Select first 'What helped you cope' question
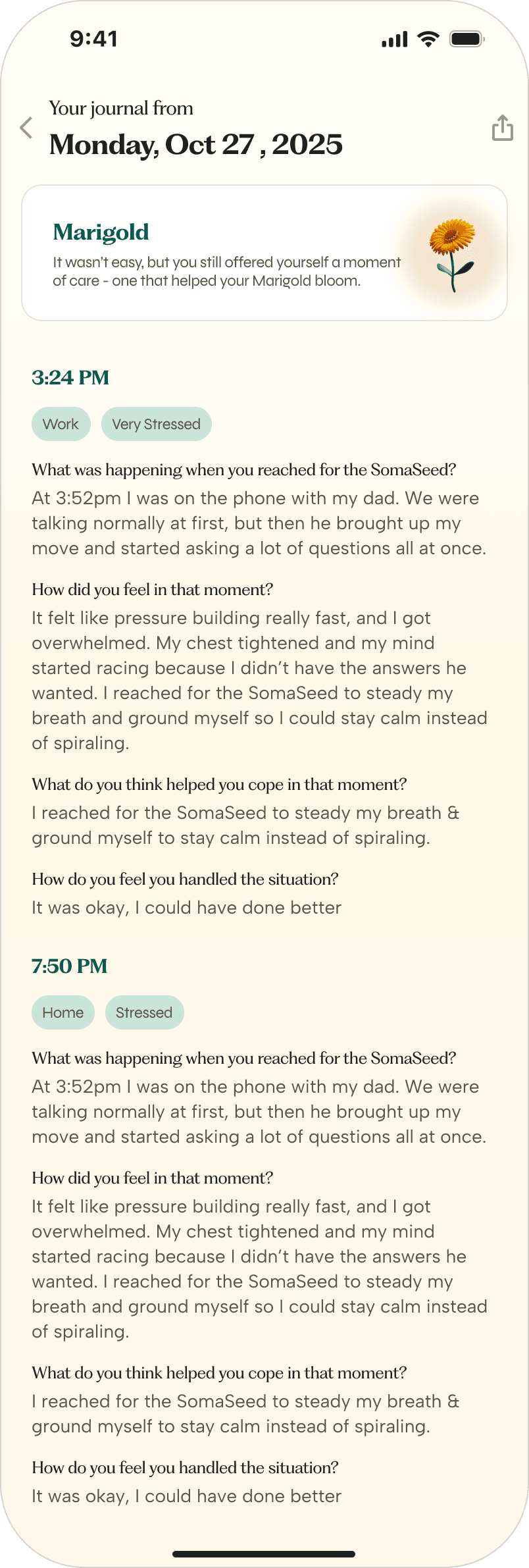 pos(219,785)
